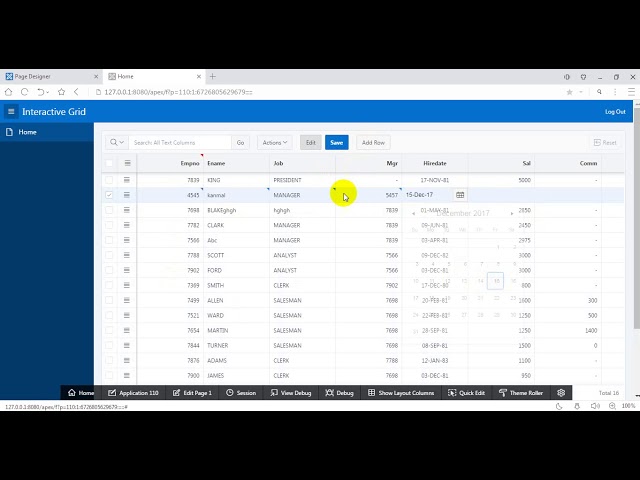
Task: Open the row actions menu for SCOTT
Action: [127, 255]
